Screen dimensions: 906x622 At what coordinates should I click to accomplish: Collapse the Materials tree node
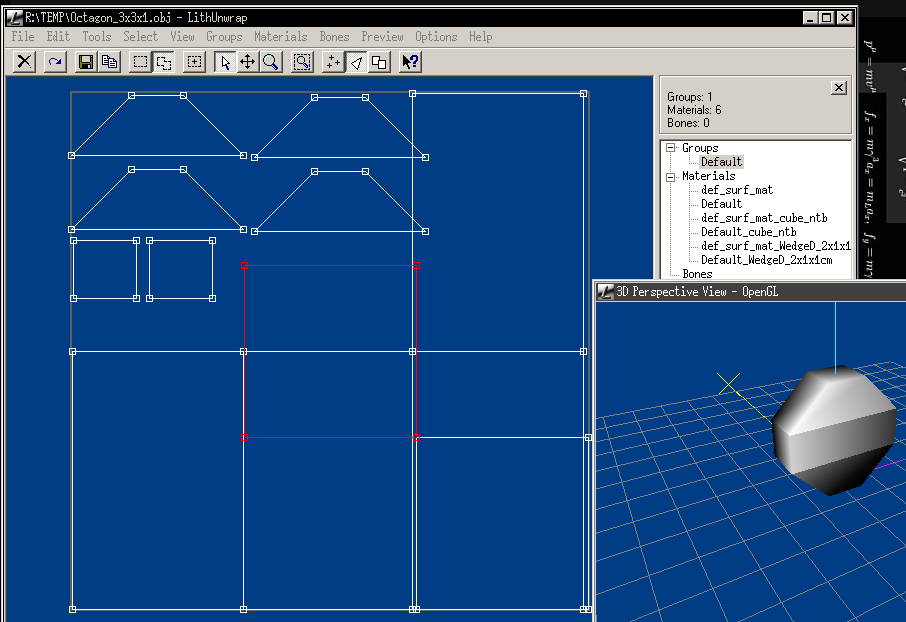(x=670, y=176)
